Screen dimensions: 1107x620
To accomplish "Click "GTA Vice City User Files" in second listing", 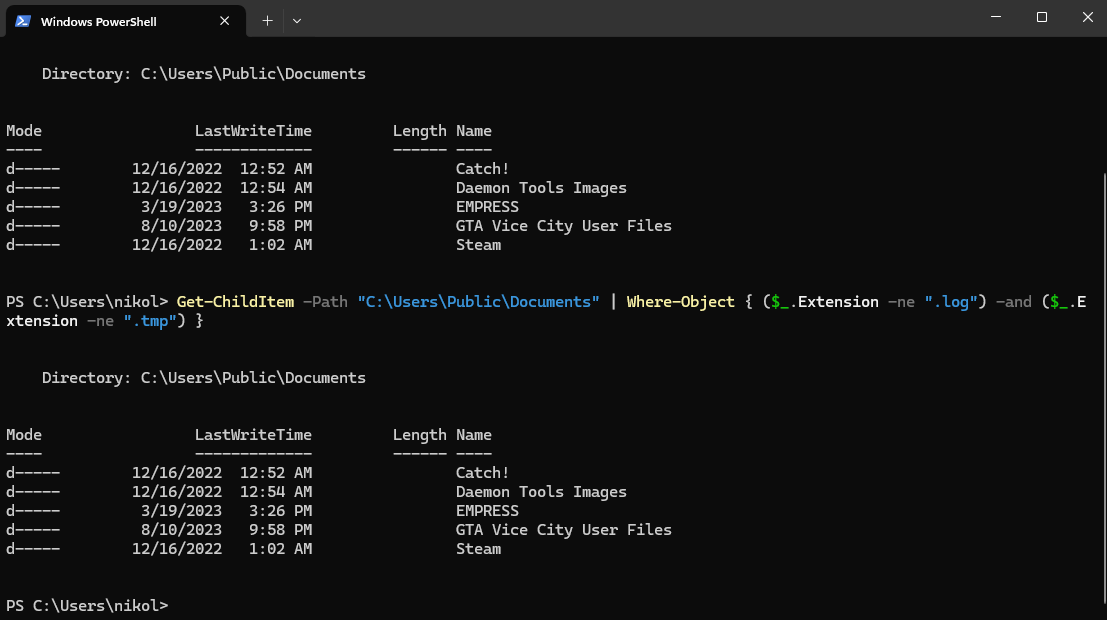I will click(x=563, y=530).
